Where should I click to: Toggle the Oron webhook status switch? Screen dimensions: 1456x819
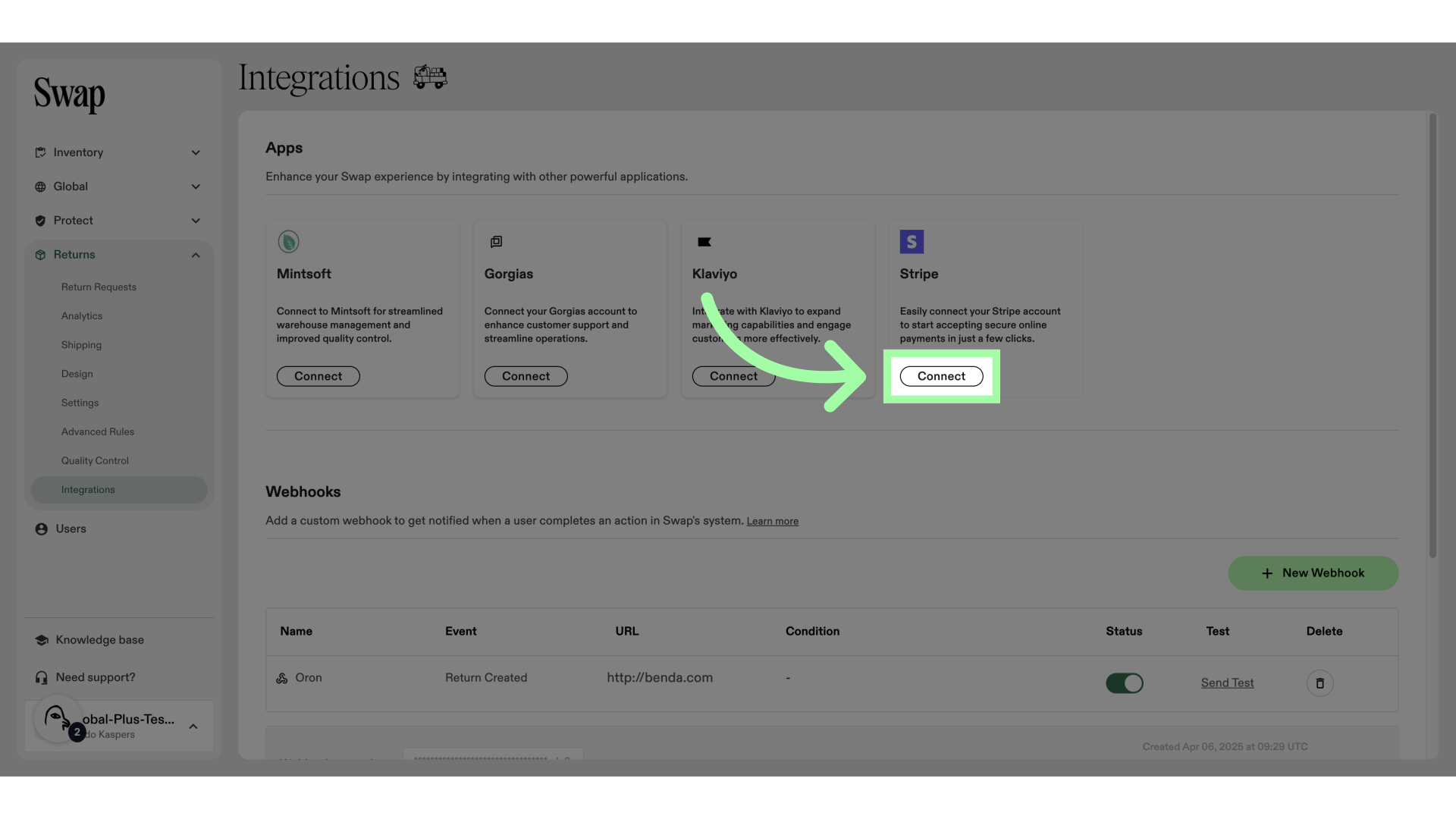(x=1124, y=683)
